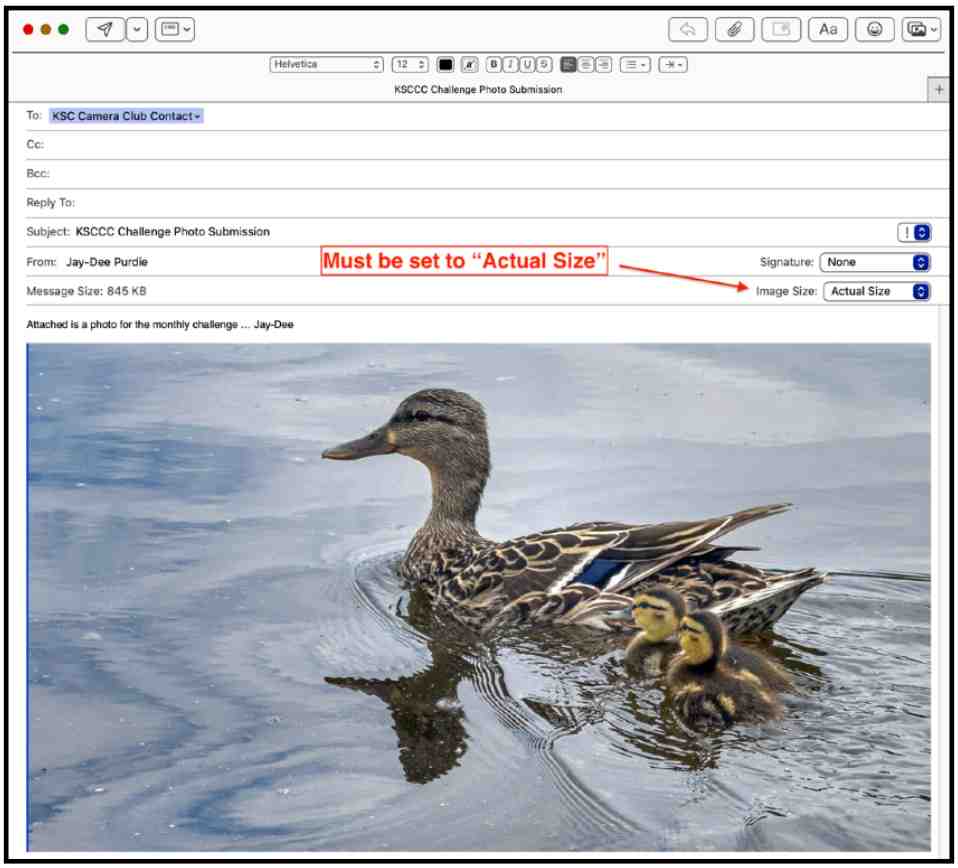This screenshot has width=958, height=868.
Task: Open the list style bullet menu
Action: coord(634,65)
